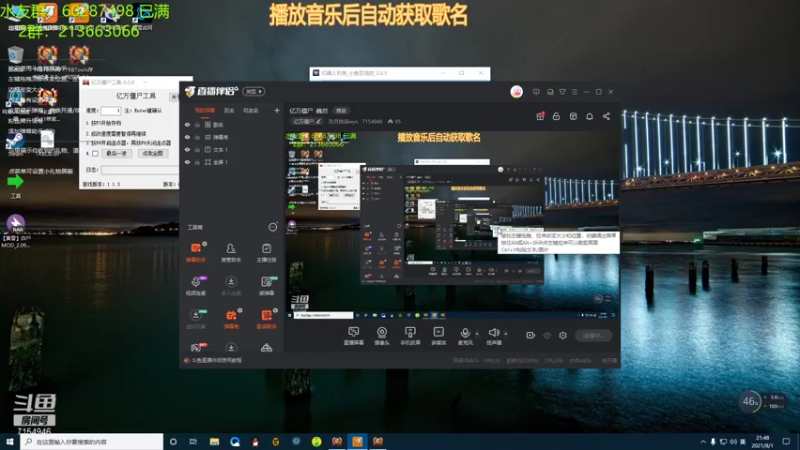This screenshot has width=800, height=450.
Task: Launch the 读弹幕 tool
Action: tap(266, 286)
